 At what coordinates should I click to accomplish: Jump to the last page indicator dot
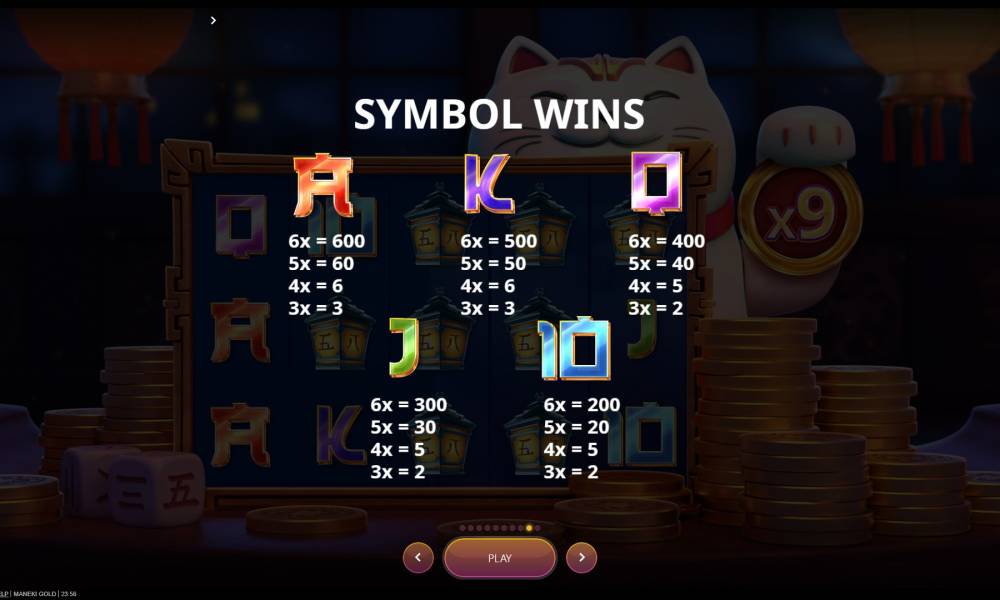538,528
